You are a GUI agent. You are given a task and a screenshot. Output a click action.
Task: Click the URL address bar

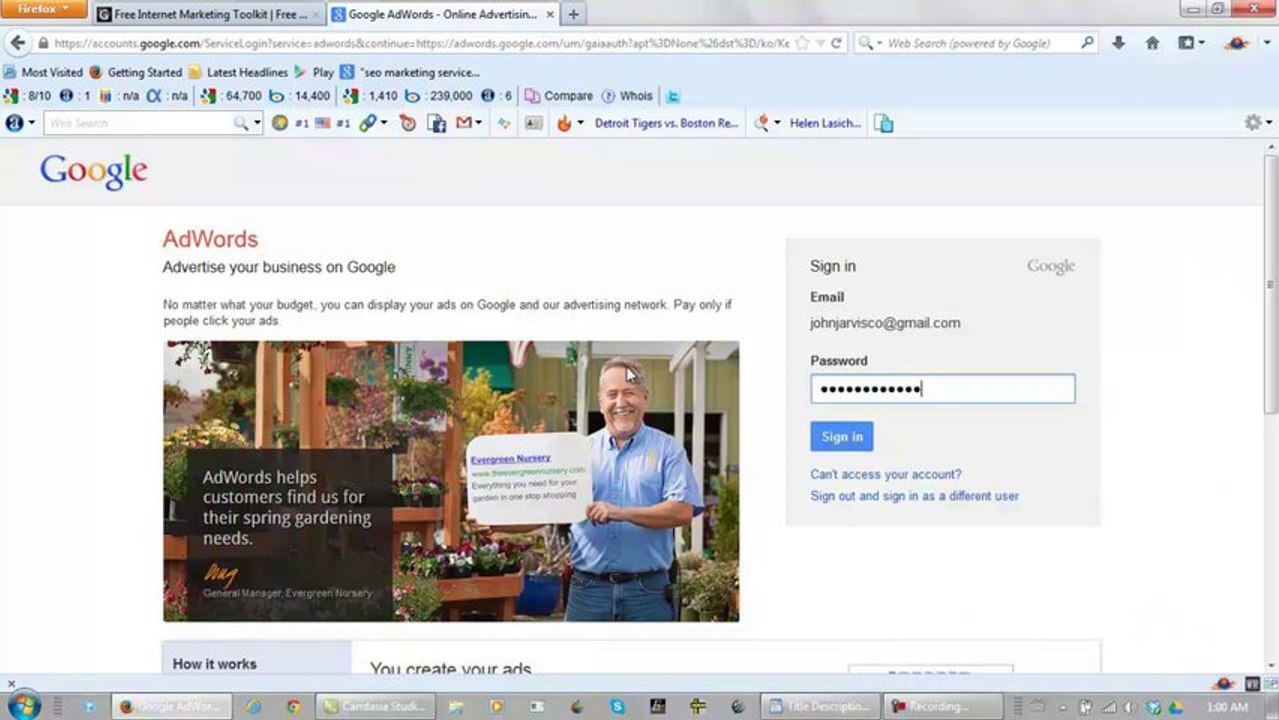[420, 43]
